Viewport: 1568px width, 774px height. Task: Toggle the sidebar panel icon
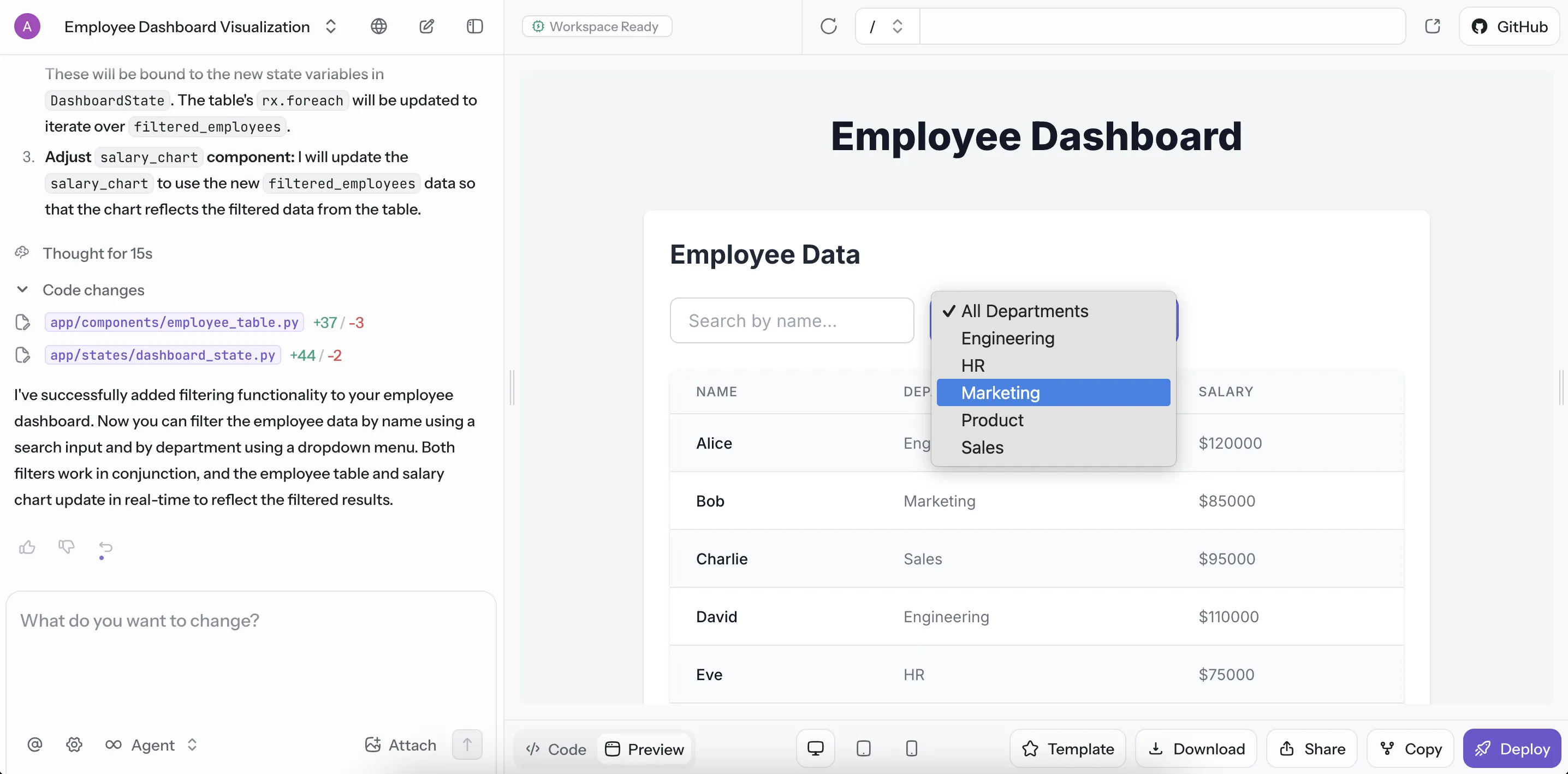[x=475, y=26]
